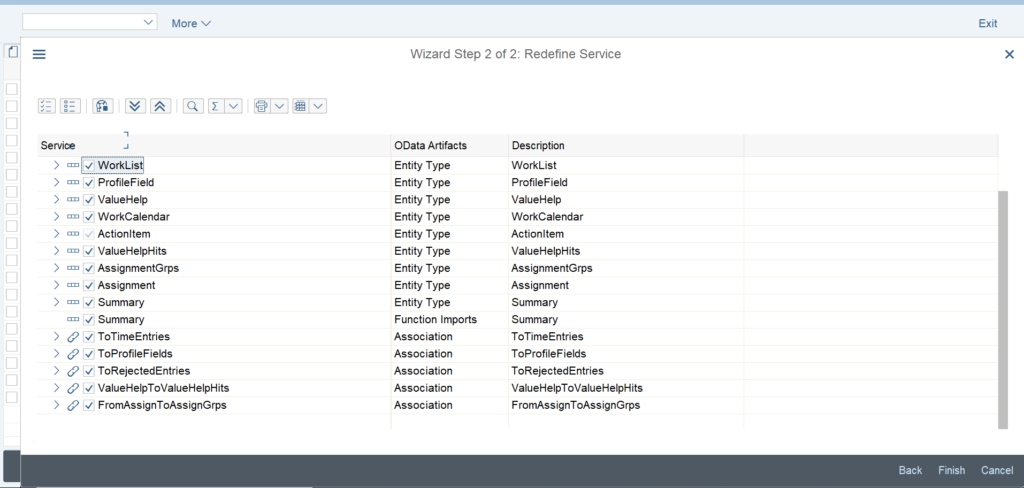Viewport: 1024px width, 488px height.
Task: Click the link icon beside ValueHelpToValueHelpHits
Action: pos(73,388)
